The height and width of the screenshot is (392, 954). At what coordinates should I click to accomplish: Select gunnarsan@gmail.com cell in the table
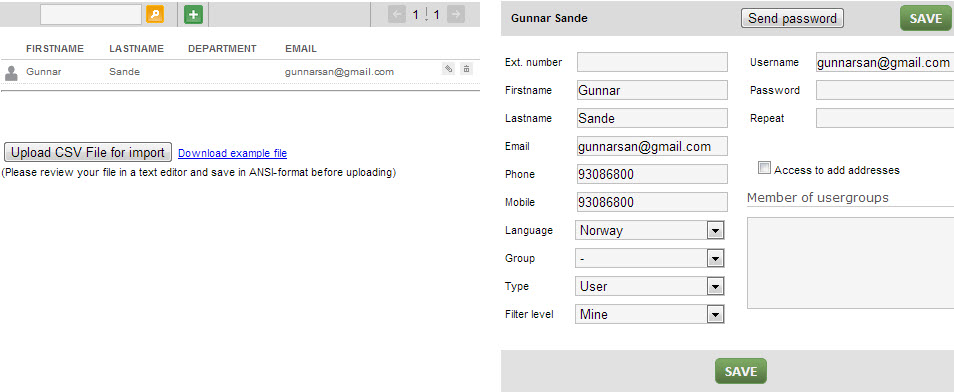coord(339,72)
